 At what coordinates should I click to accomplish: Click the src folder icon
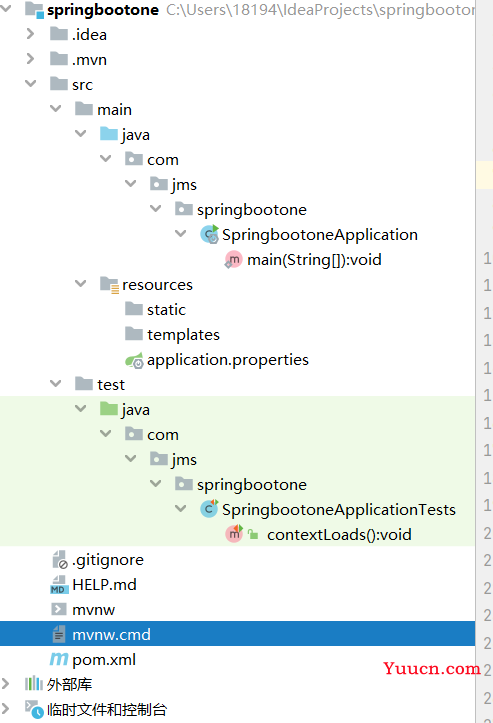[59, 83]
